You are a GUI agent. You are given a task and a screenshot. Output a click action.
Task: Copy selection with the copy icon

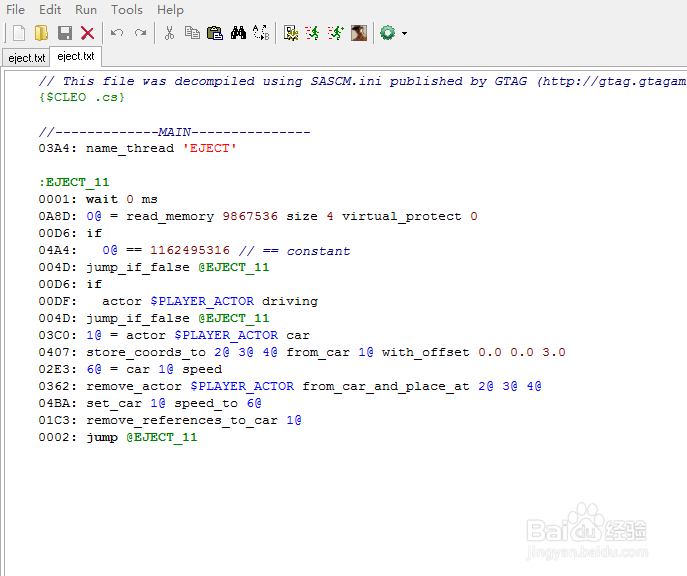tap(192, 33)
